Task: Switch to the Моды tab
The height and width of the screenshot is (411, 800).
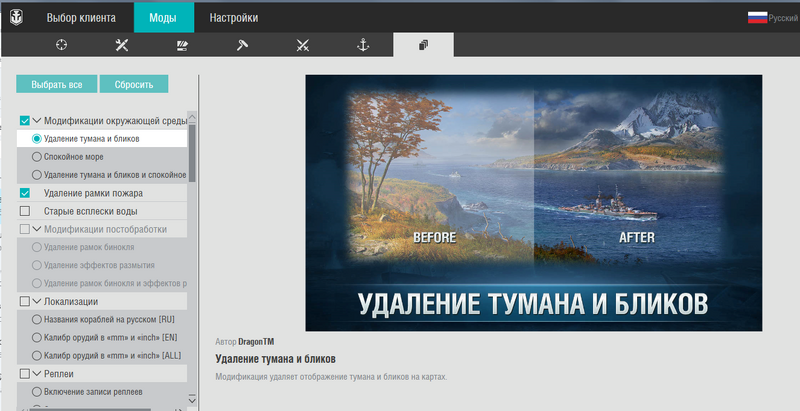Action: click(x=163, y=18)
